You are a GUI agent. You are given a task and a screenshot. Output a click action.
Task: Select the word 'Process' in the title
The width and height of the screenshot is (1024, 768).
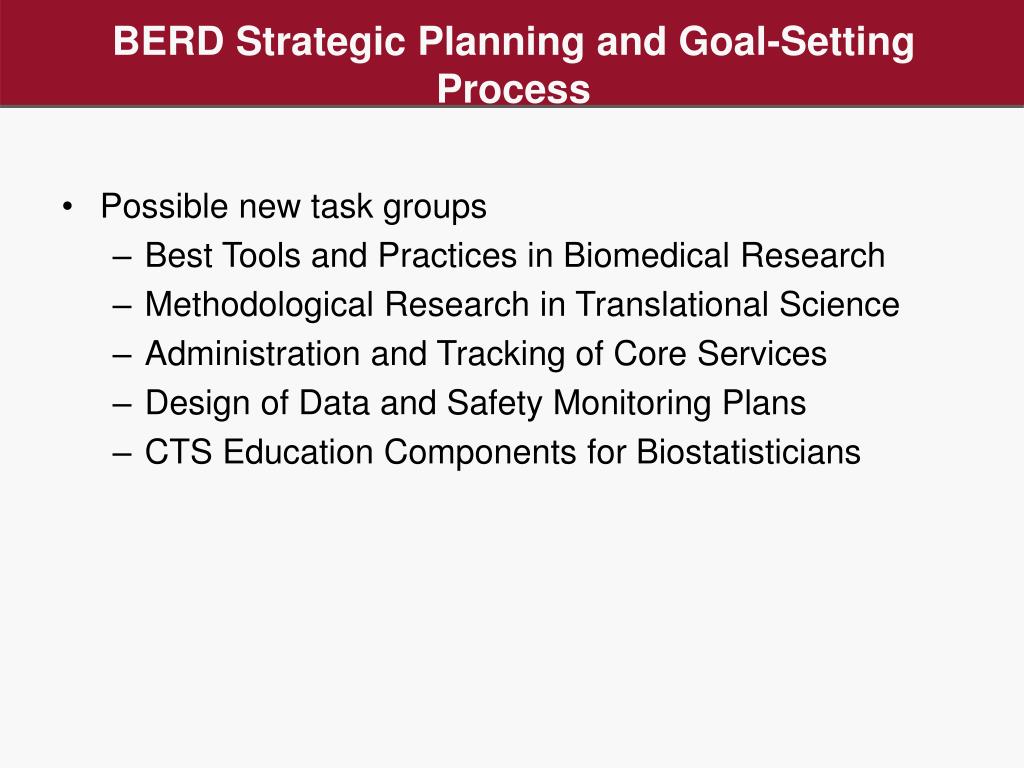coord(513,89)
